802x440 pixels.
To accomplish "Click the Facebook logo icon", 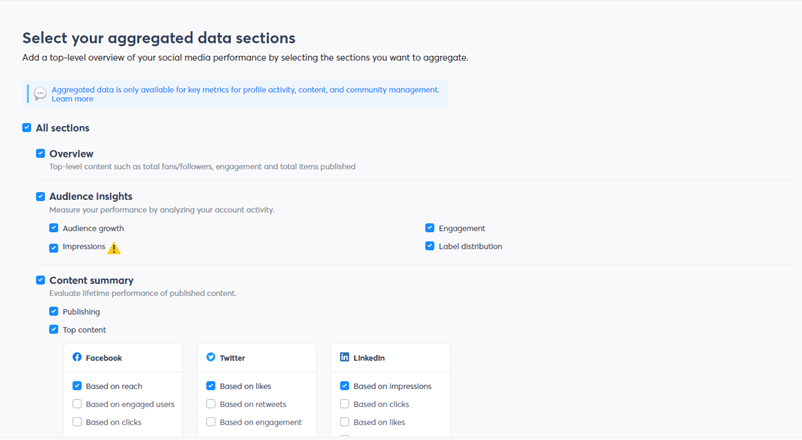I will (x=77, y=357).
